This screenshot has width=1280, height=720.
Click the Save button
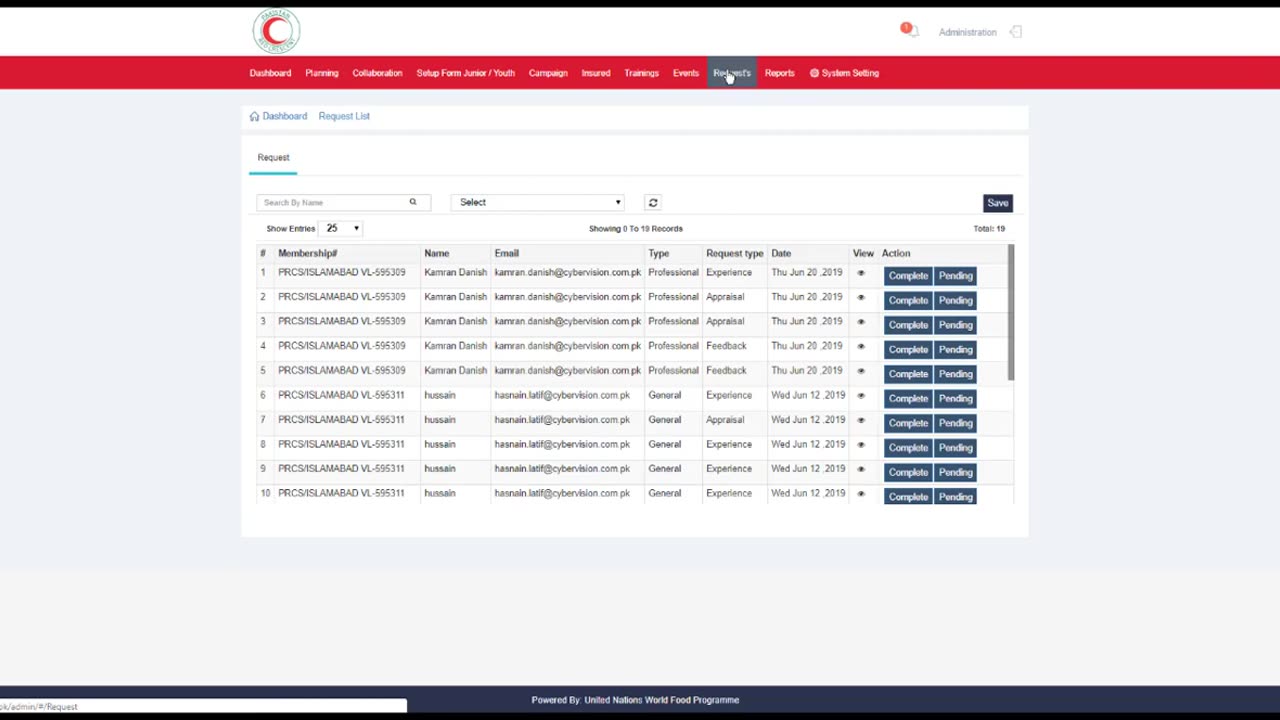tap(998, 203)
